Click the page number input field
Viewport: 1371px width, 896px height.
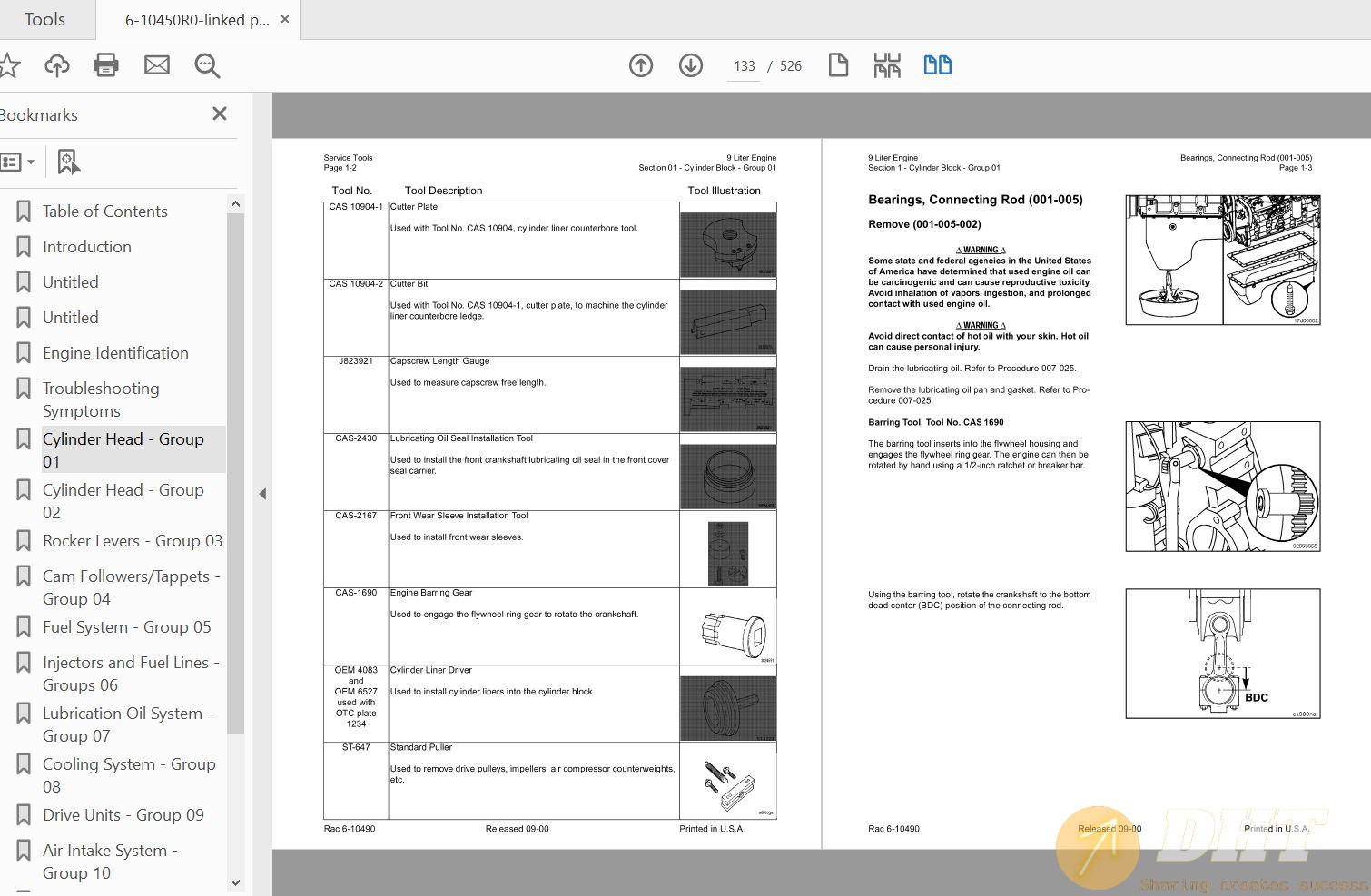coord(745,66)
